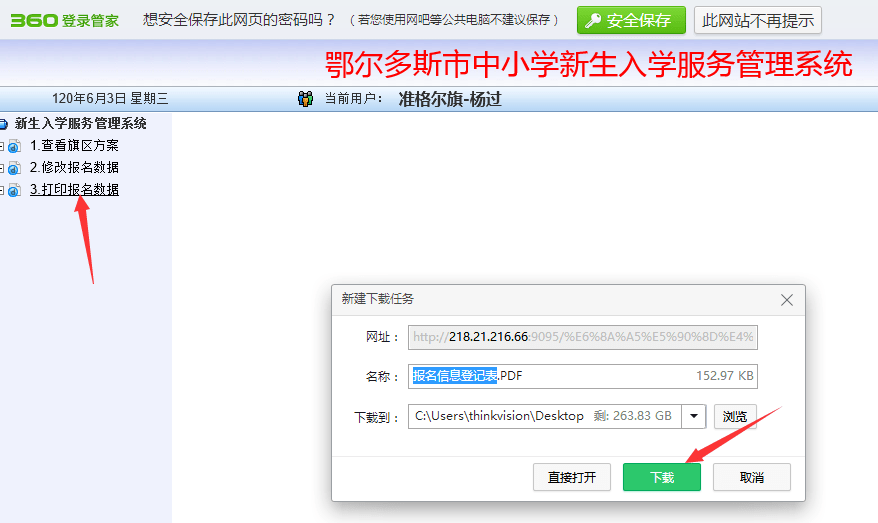The width and height of the screenshot is (878, 523).
Task: Open 3.打印报名数据 link
Action: [x=74, y=190]
